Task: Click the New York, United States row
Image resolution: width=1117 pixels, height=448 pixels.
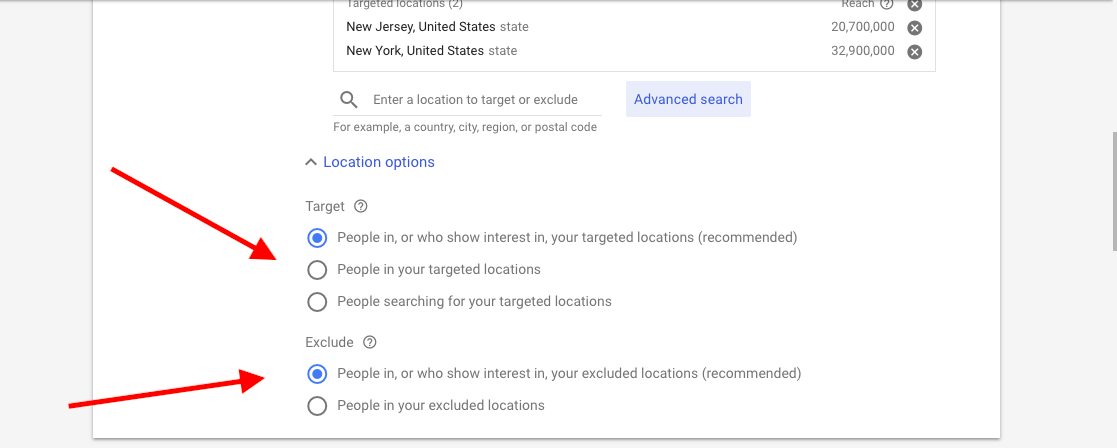Action: pos(634,51)
